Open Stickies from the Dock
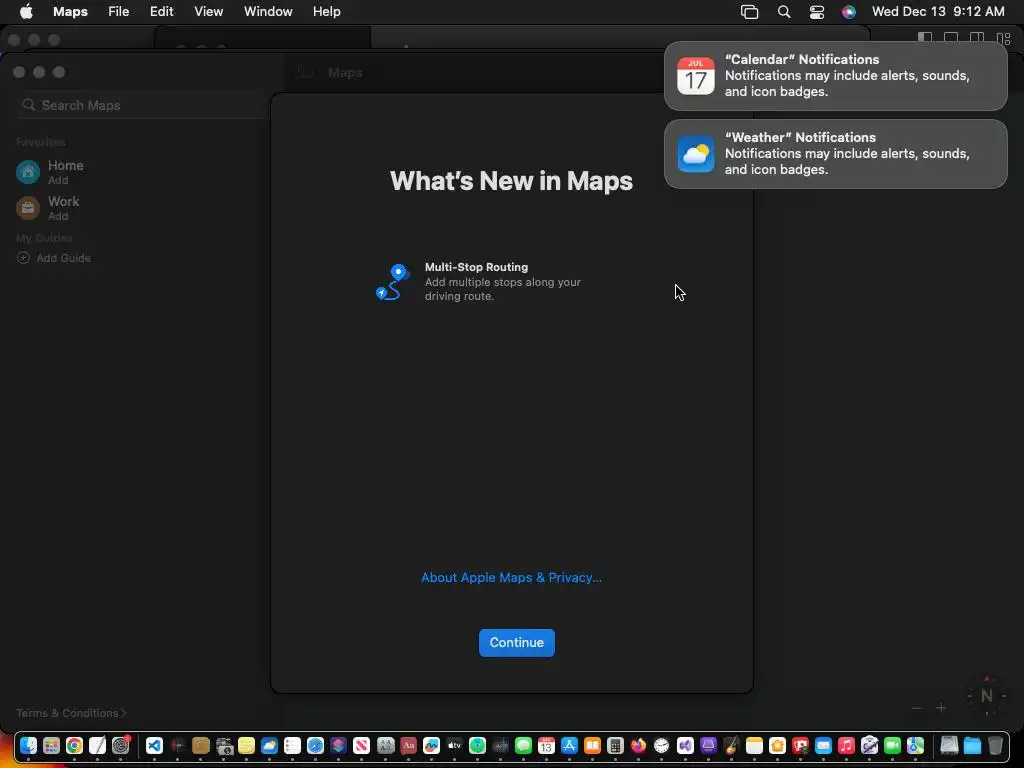Screen dimensions: 1024x768 (246, 745)
